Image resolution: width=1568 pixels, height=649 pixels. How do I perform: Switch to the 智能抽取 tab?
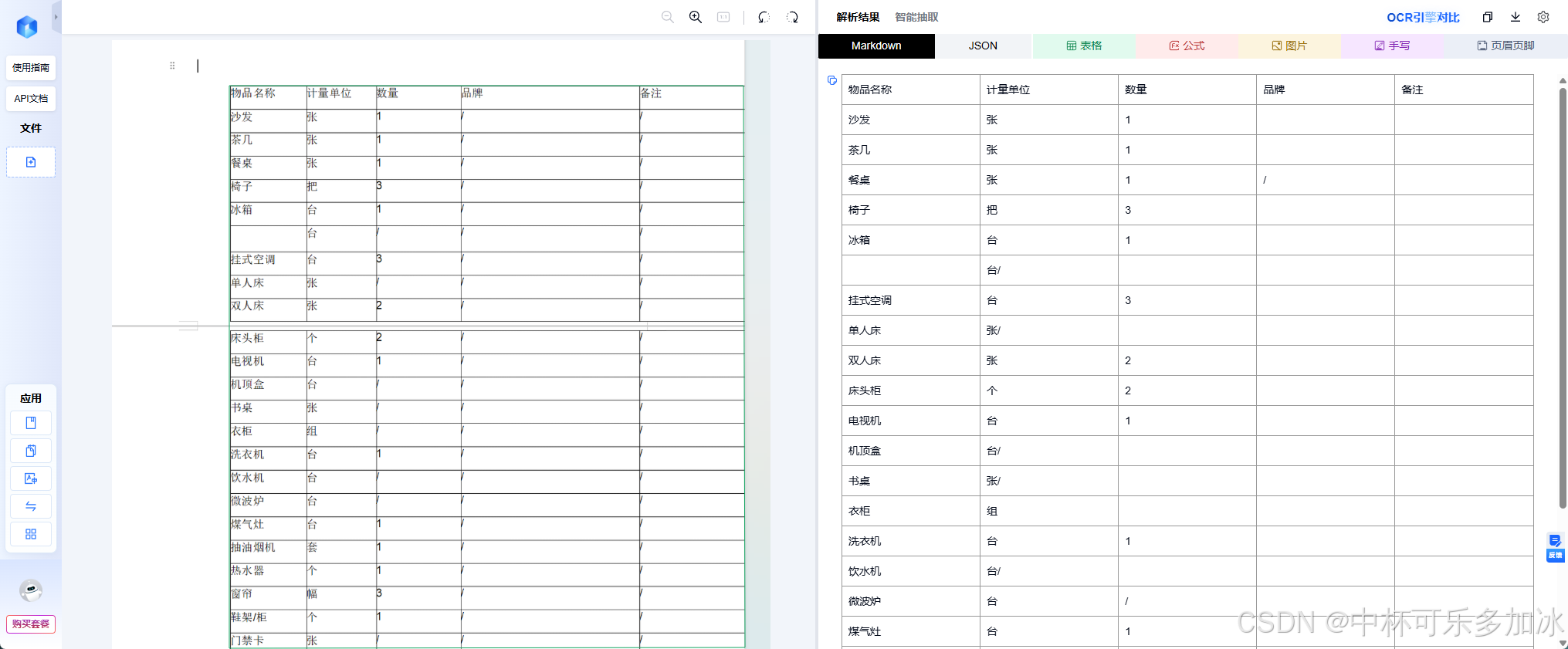(x=916, y=17)
